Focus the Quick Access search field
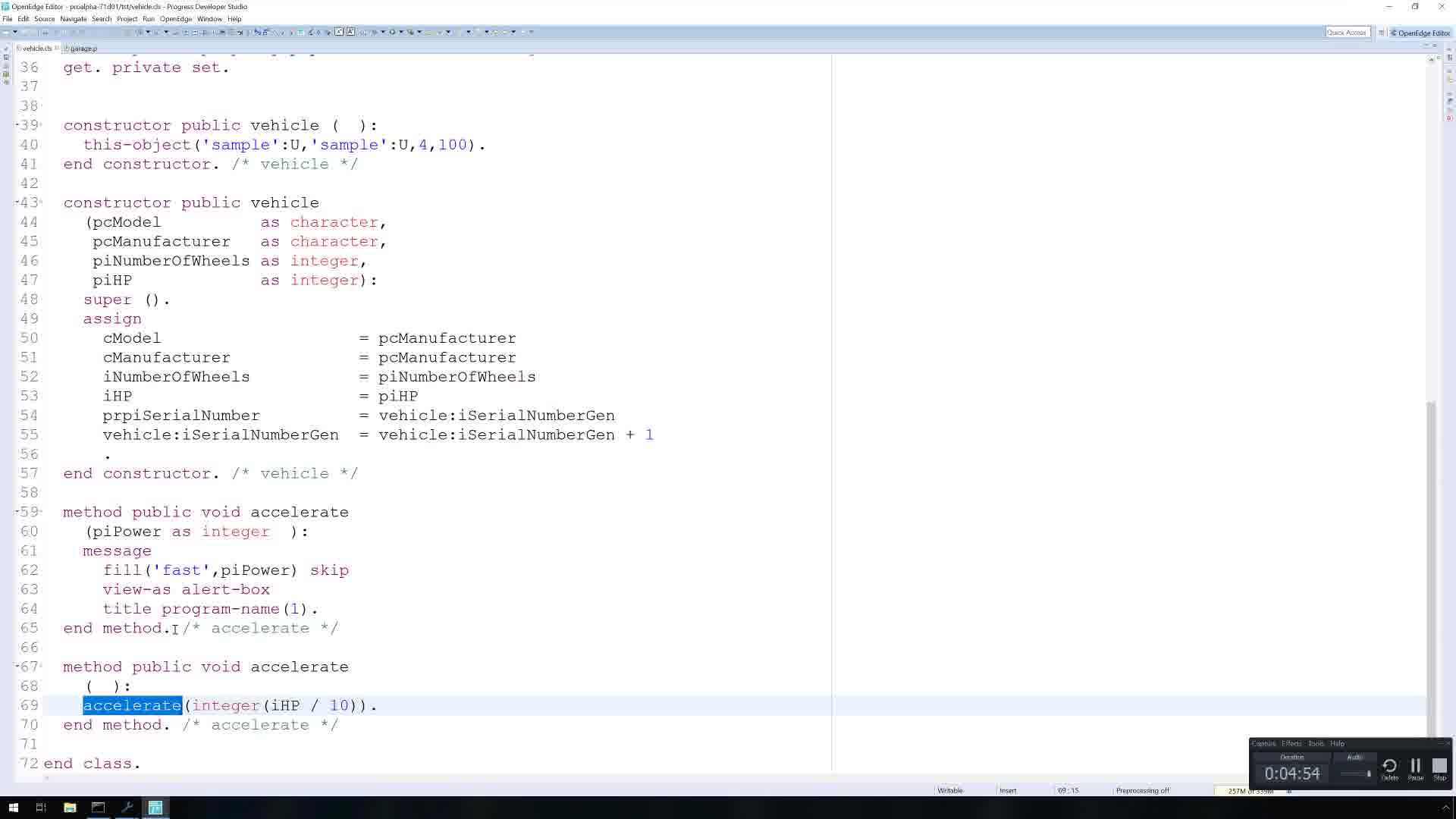The image size is (1456, 819). tap(1348, 33)
